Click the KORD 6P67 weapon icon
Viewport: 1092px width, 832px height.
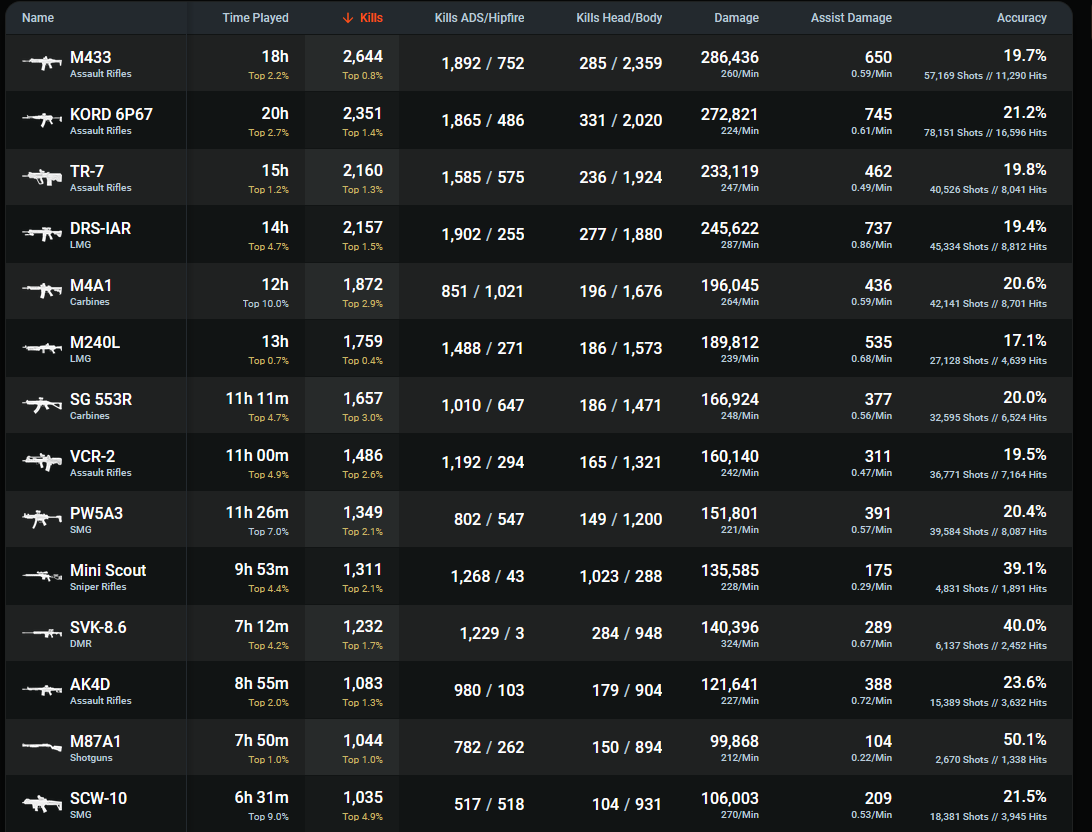(42, 120)
